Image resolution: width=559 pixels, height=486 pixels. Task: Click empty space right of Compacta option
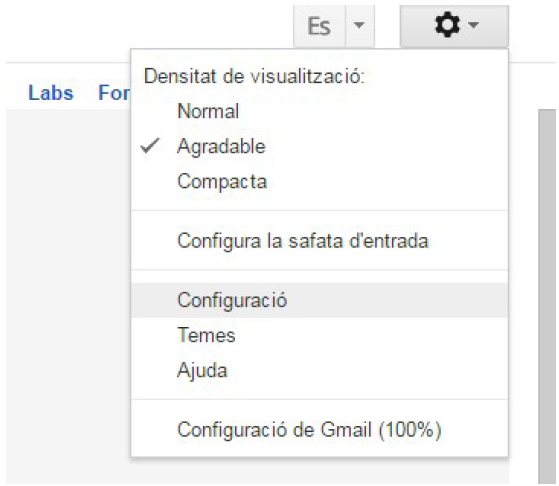385,181
